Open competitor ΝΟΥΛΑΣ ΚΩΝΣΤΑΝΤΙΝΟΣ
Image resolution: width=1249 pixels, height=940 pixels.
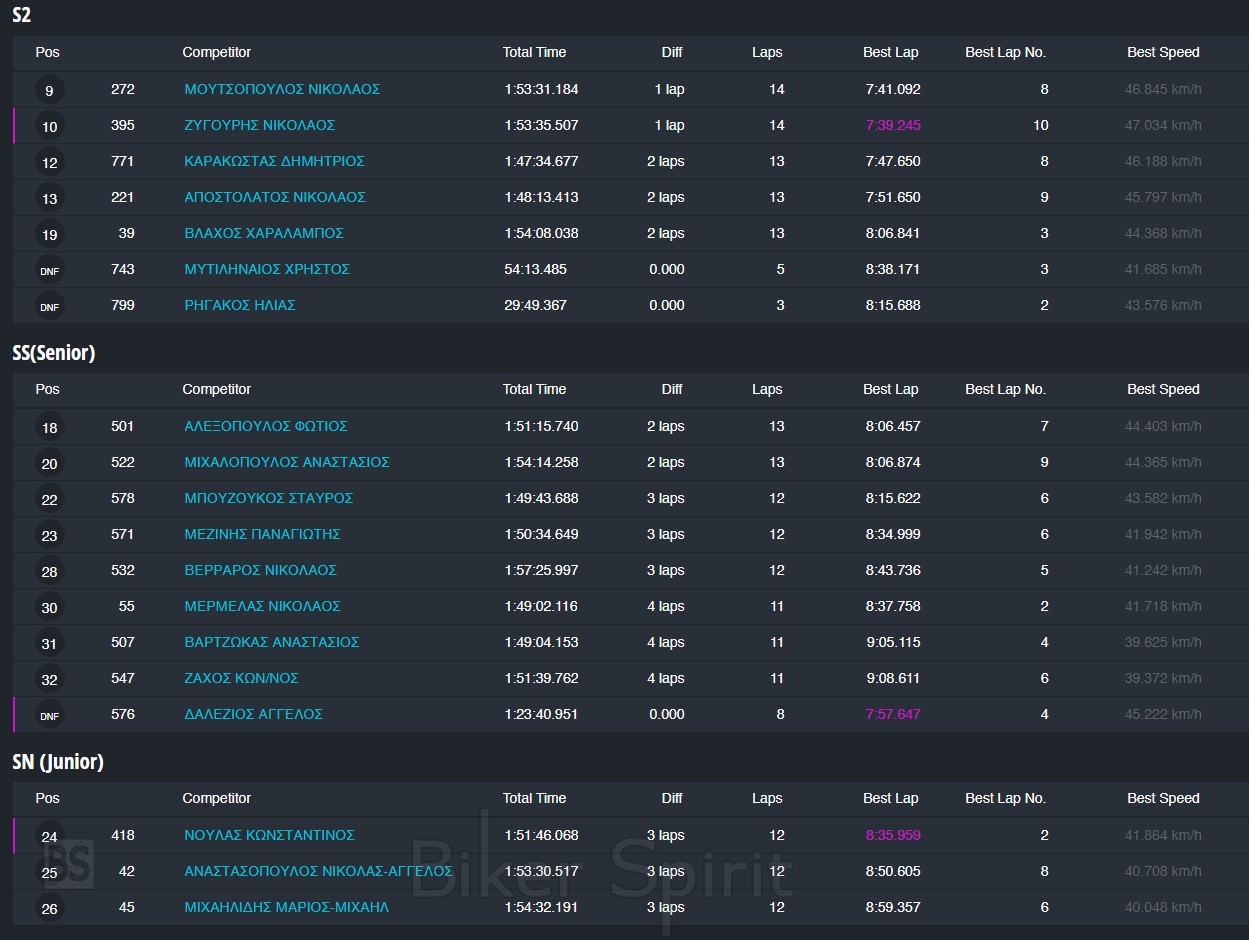[269, 835]
